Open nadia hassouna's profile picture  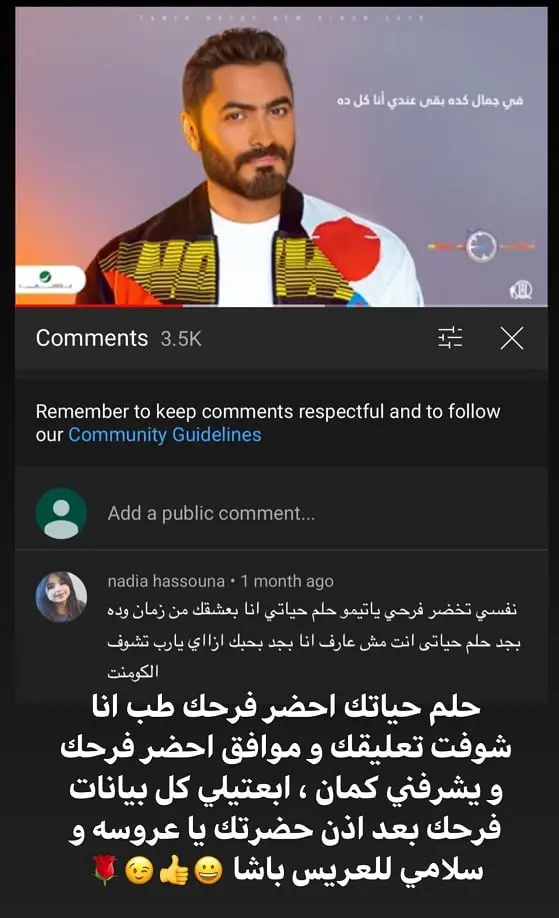click(61, 597)
